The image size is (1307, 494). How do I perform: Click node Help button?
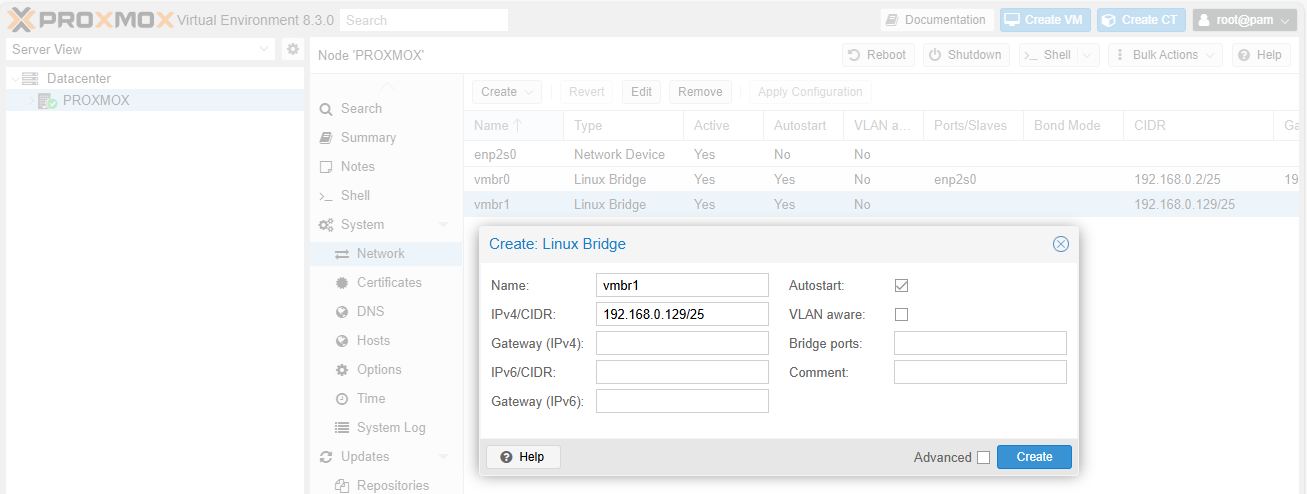(x=1260, y=55)
